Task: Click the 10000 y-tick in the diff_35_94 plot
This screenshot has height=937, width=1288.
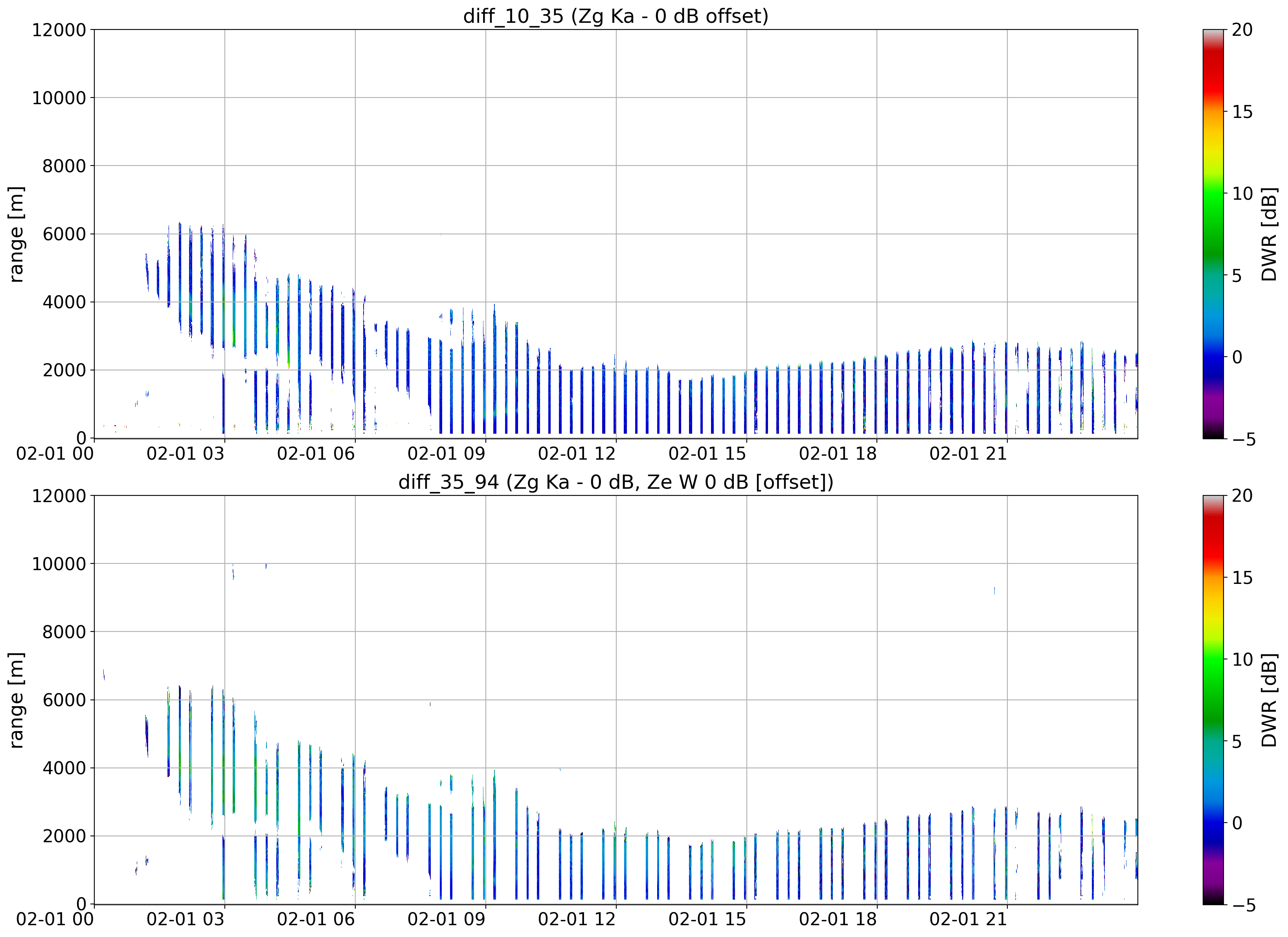Action: pos(59,564)
